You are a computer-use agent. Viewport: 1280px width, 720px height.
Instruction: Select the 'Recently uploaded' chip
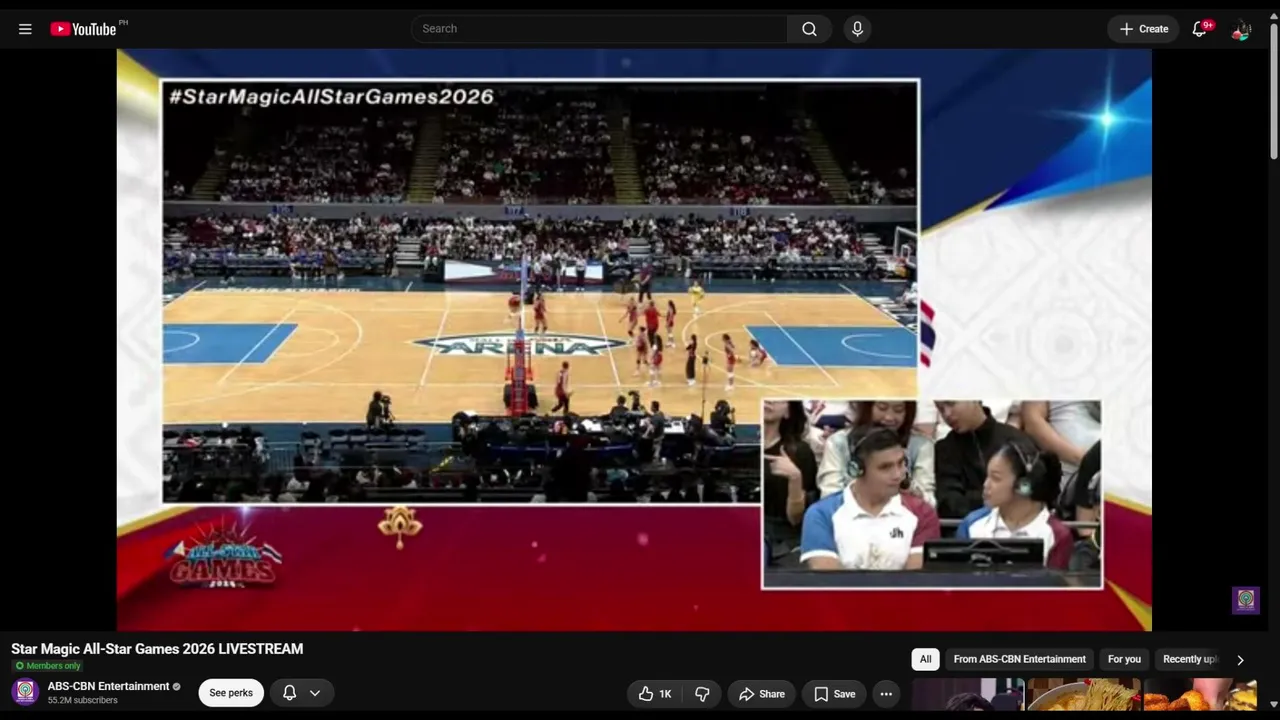[x=1190, y=659]
